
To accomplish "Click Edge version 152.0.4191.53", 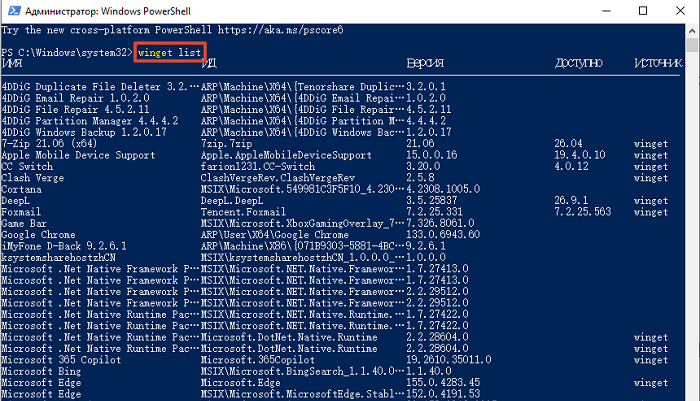I will point(443,394).
